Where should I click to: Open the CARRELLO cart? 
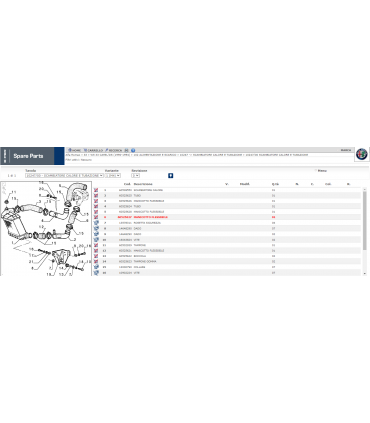93,150
